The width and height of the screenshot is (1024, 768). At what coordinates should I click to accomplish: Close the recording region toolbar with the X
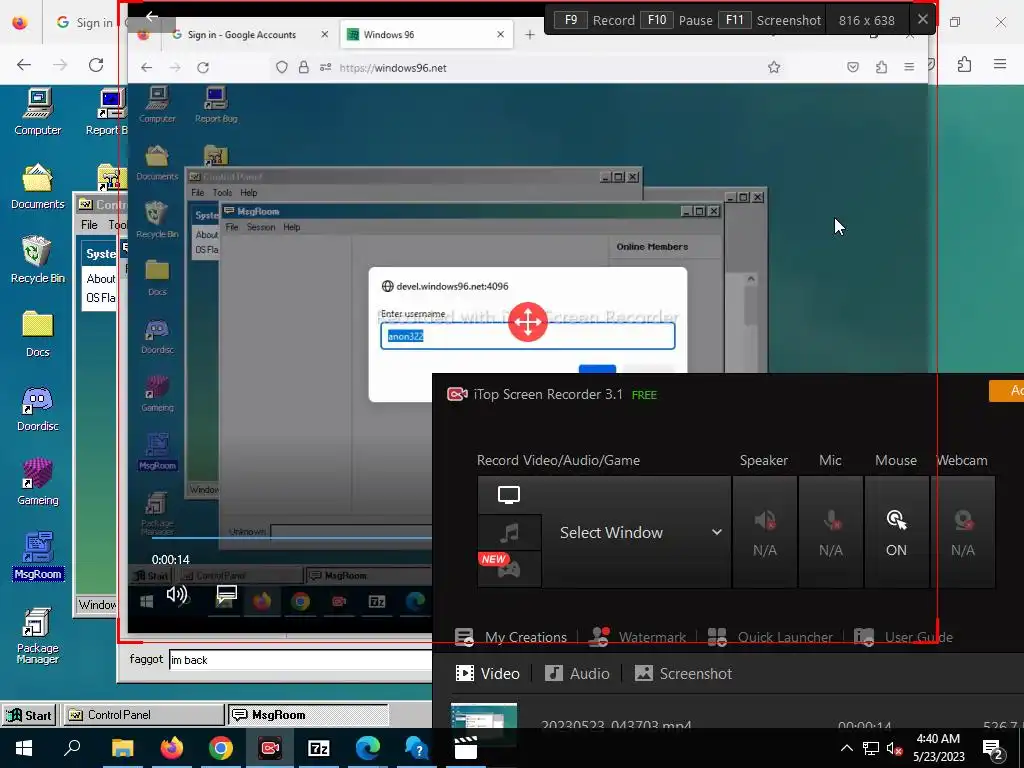click(922, 20)
